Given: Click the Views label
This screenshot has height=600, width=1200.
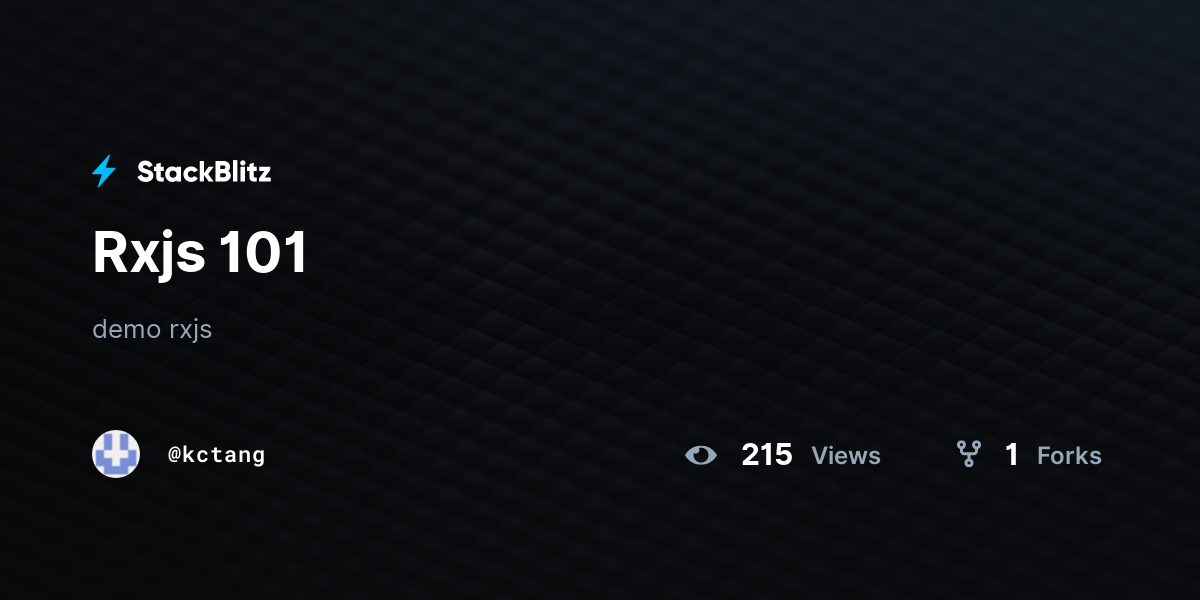Looking at the screenshot, I should (846, 456).
